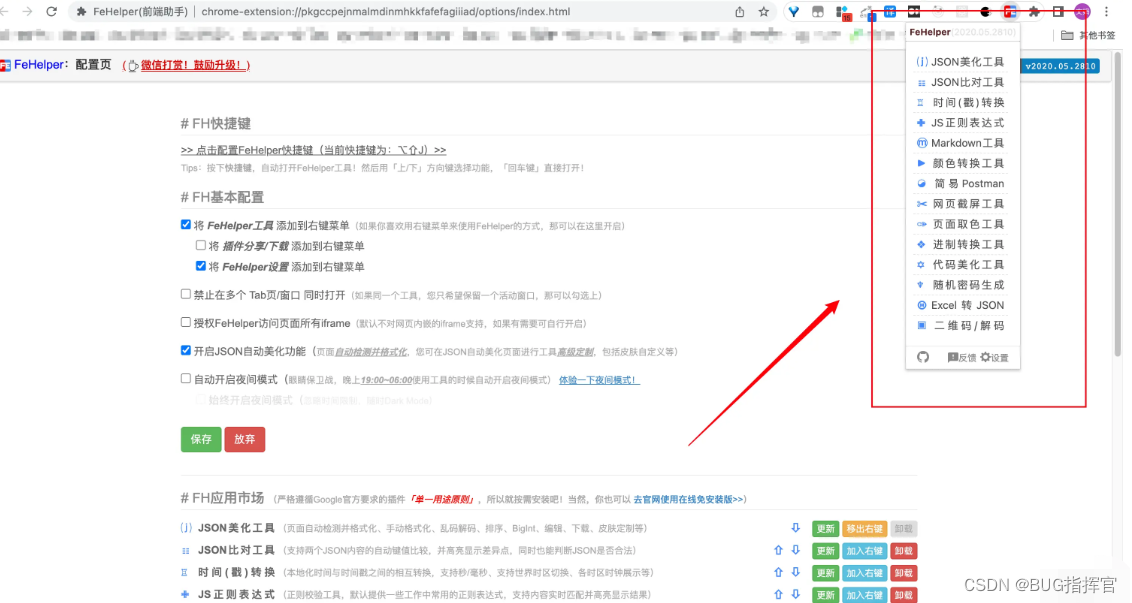Open 去官网使用在线免安装版 link
This screenshot has height=603, width=1132.
[x=688, y=499]
